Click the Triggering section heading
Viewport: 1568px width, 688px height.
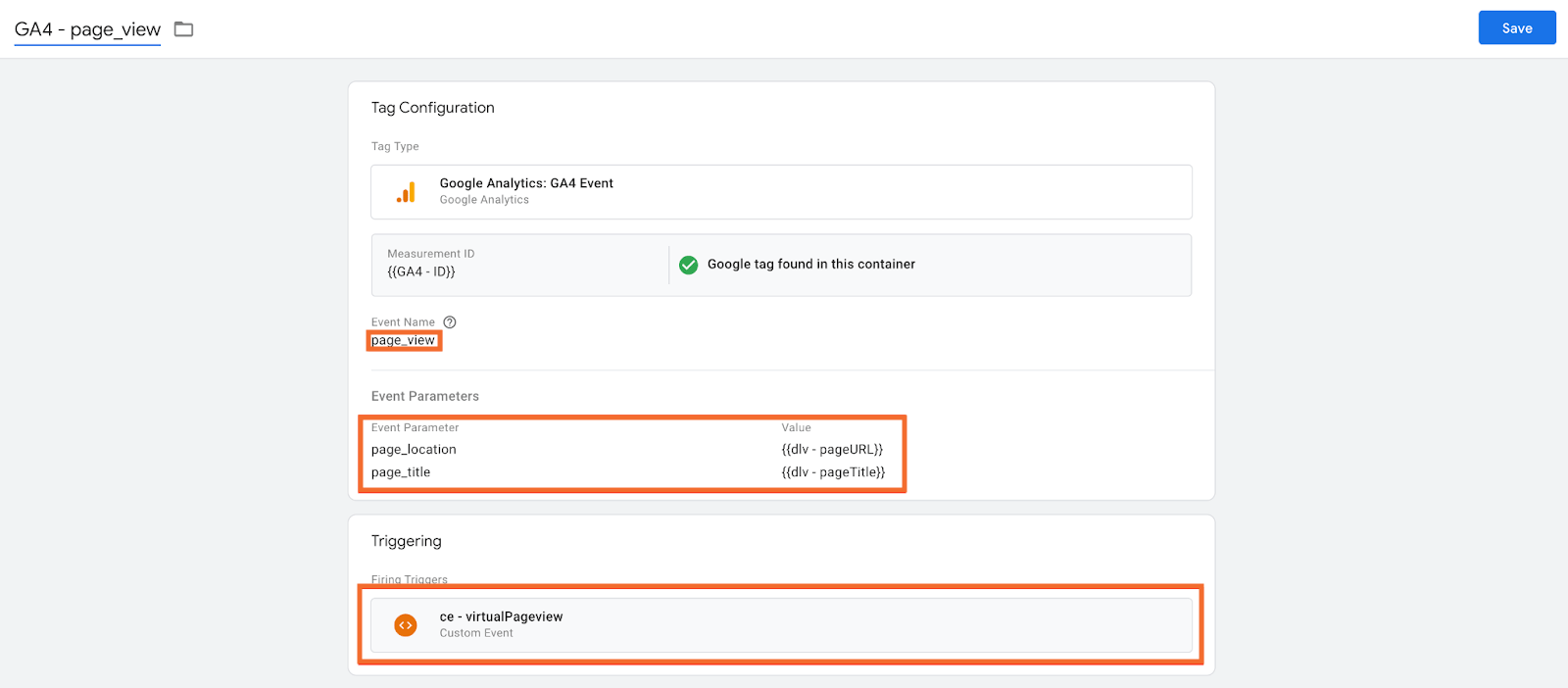pos(406,541)
